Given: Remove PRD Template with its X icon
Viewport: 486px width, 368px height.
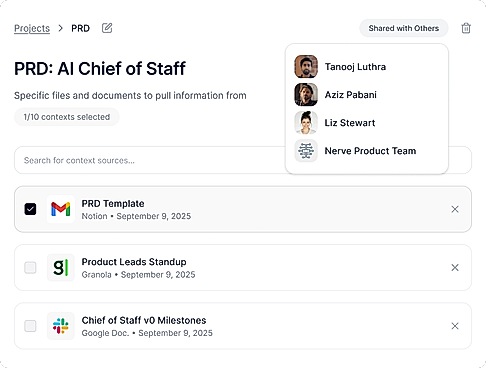Looking at the screenshot, I should click(455, 209).
